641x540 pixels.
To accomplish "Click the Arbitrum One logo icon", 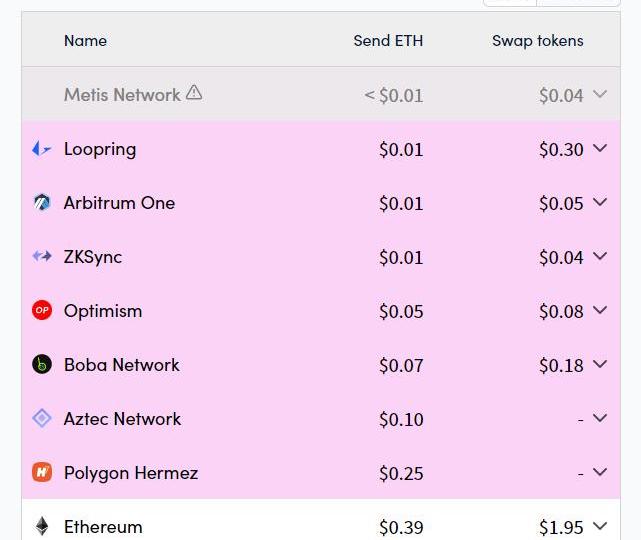I will pos(42,203).
